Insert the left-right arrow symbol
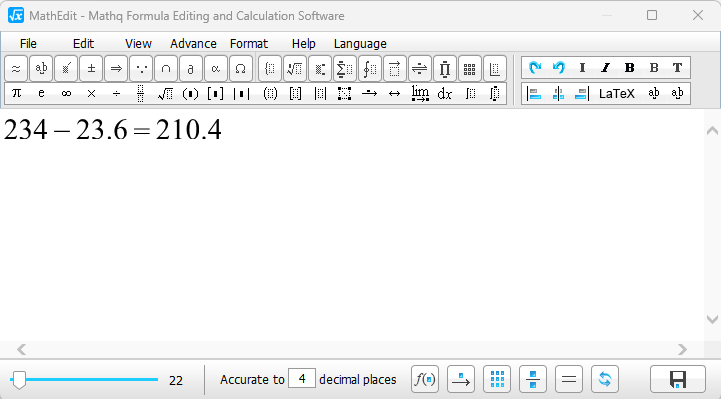Screen dimensions: 721x399 point(395,93)
